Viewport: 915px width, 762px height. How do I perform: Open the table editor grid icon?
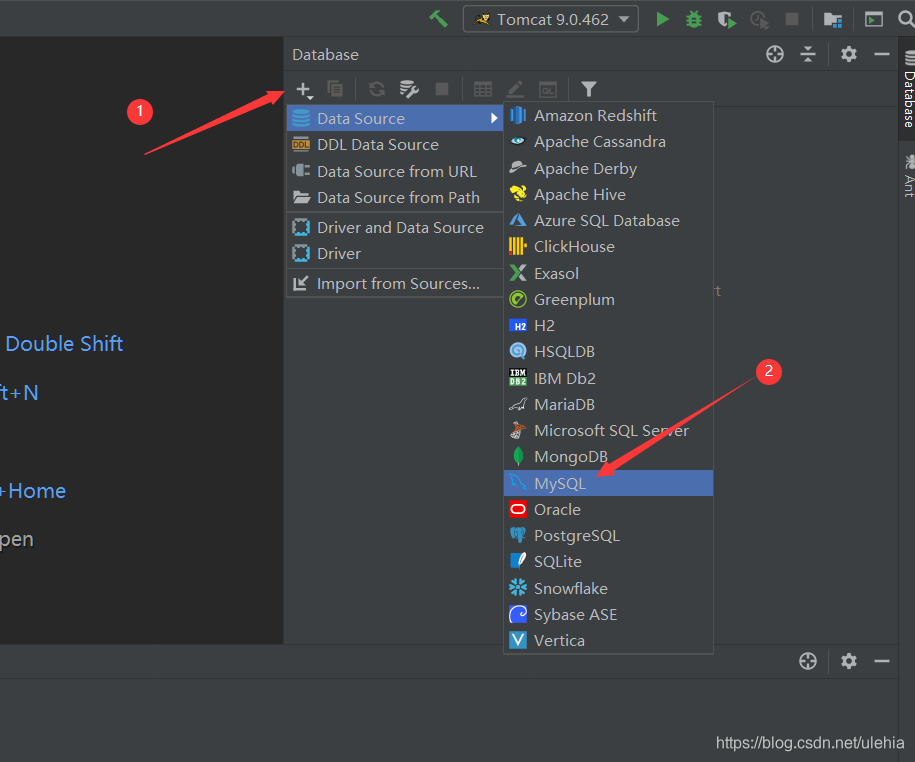point(483,89)
